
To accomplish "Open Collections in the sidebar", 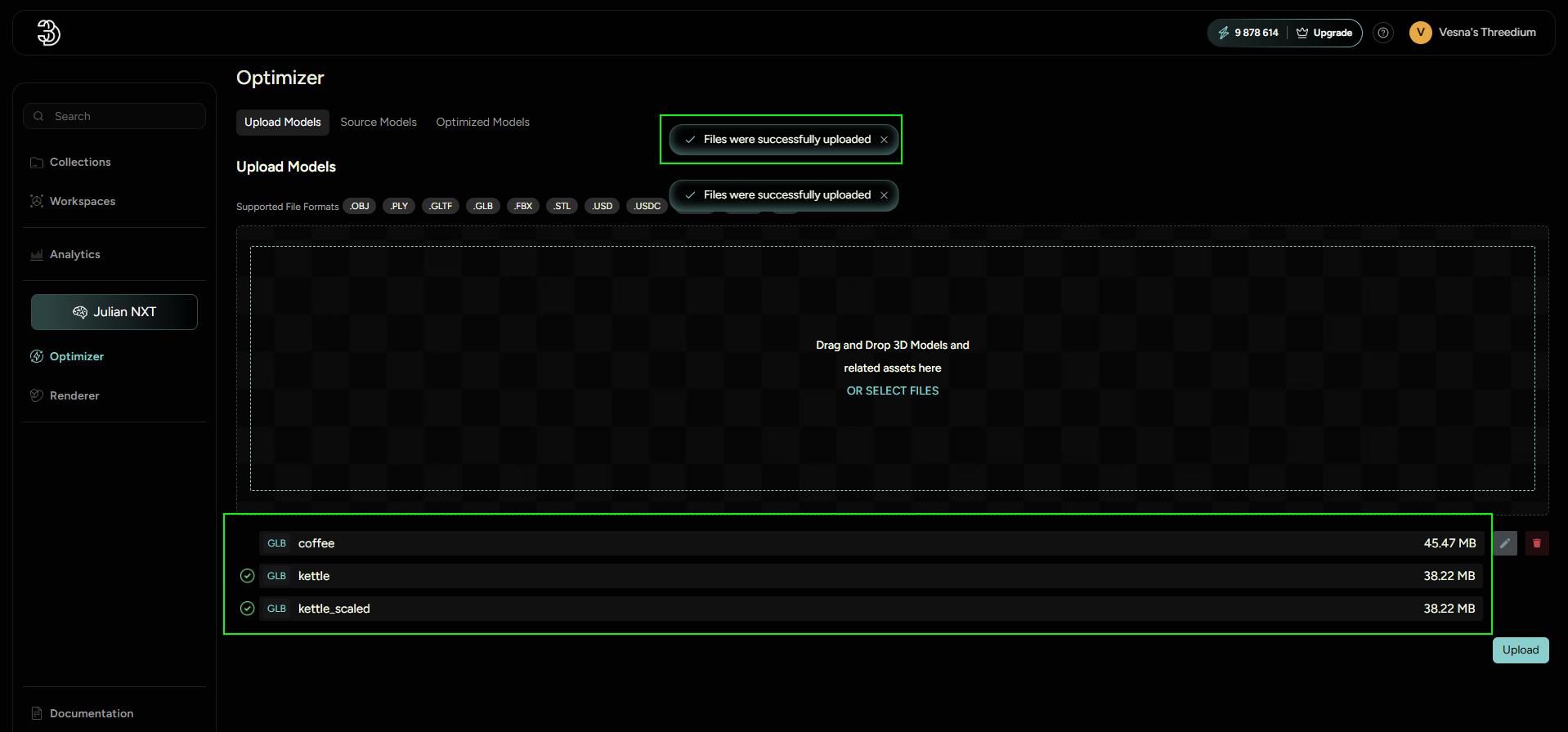I will point(79,163).
